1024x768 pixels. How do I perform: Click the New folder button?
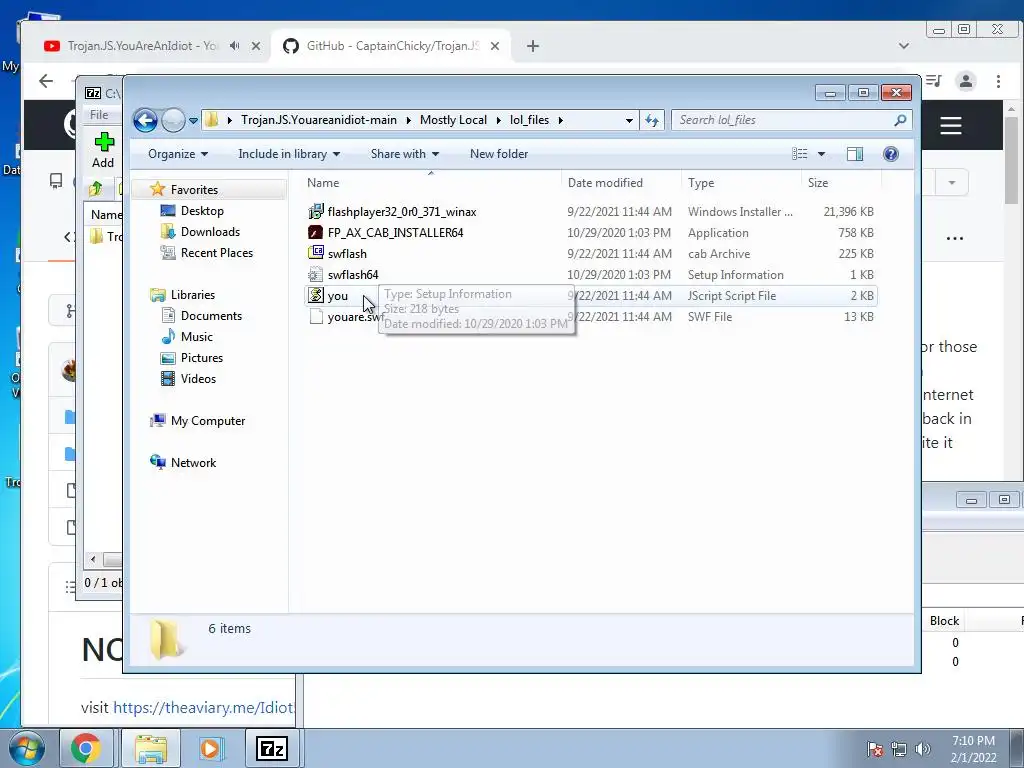[x=499, y=154]
